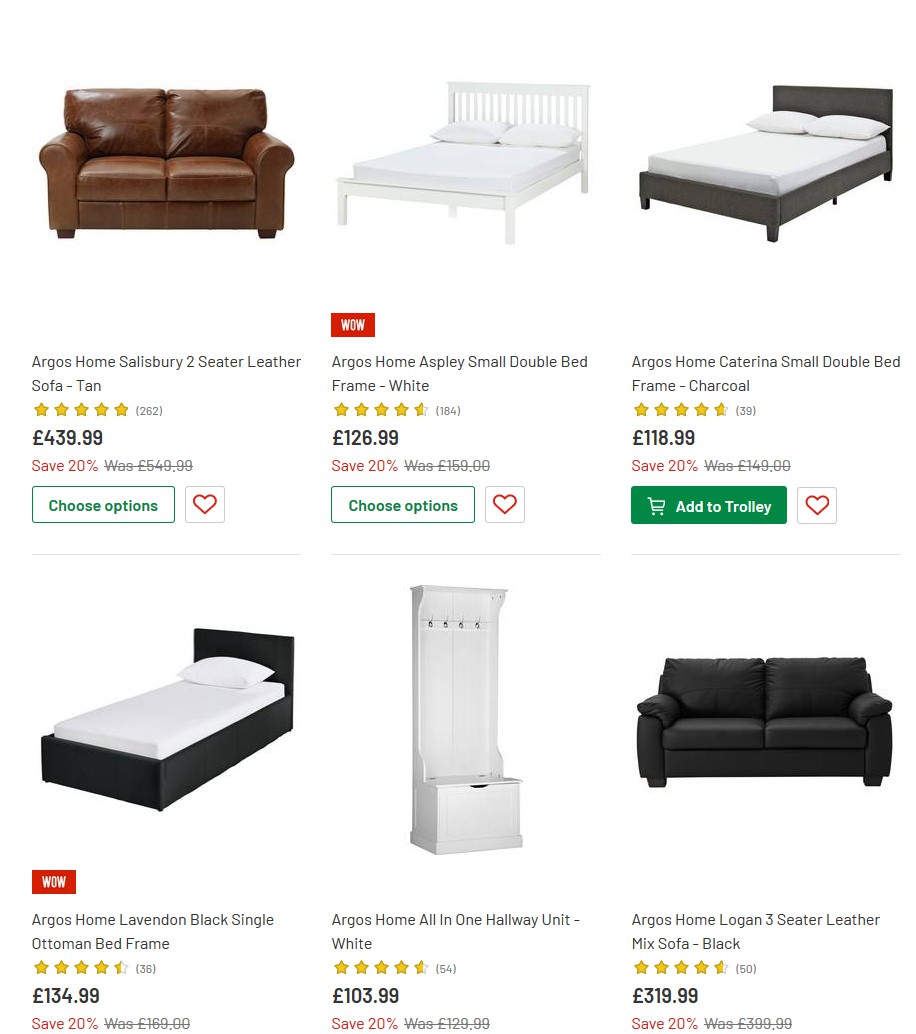Click the heart icon for the Aspley bed frame

tap(504, 505)
